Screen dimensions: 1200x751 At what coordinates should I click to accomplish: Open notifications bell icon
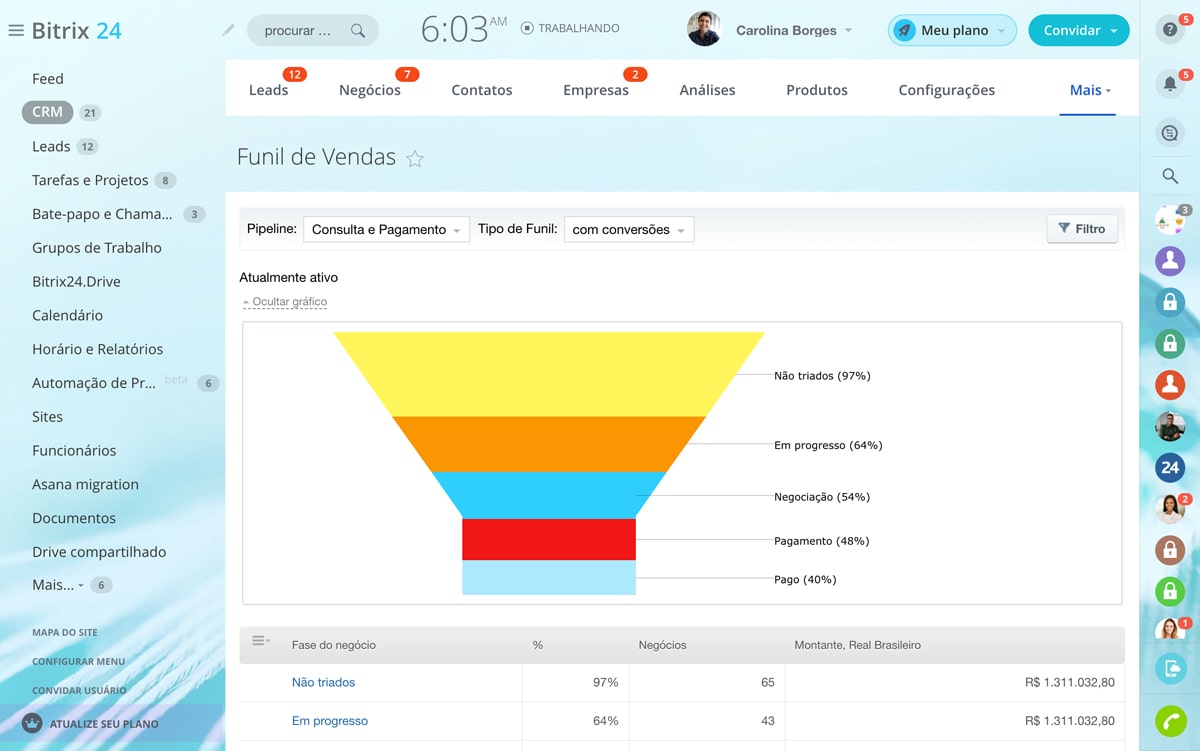tap(1170, 84)
